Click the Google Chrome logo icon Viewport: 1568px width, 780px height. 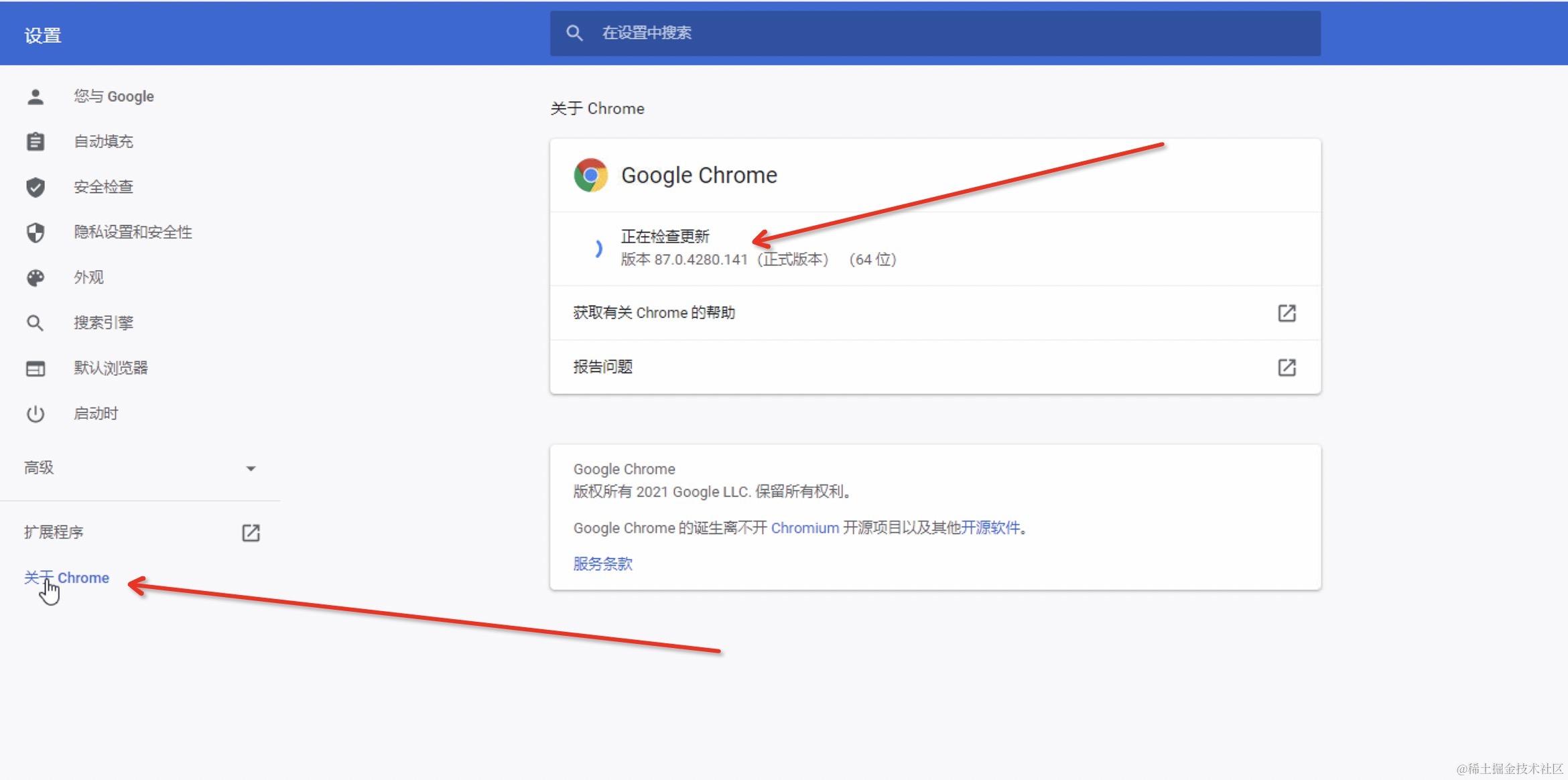coord(590,176)
